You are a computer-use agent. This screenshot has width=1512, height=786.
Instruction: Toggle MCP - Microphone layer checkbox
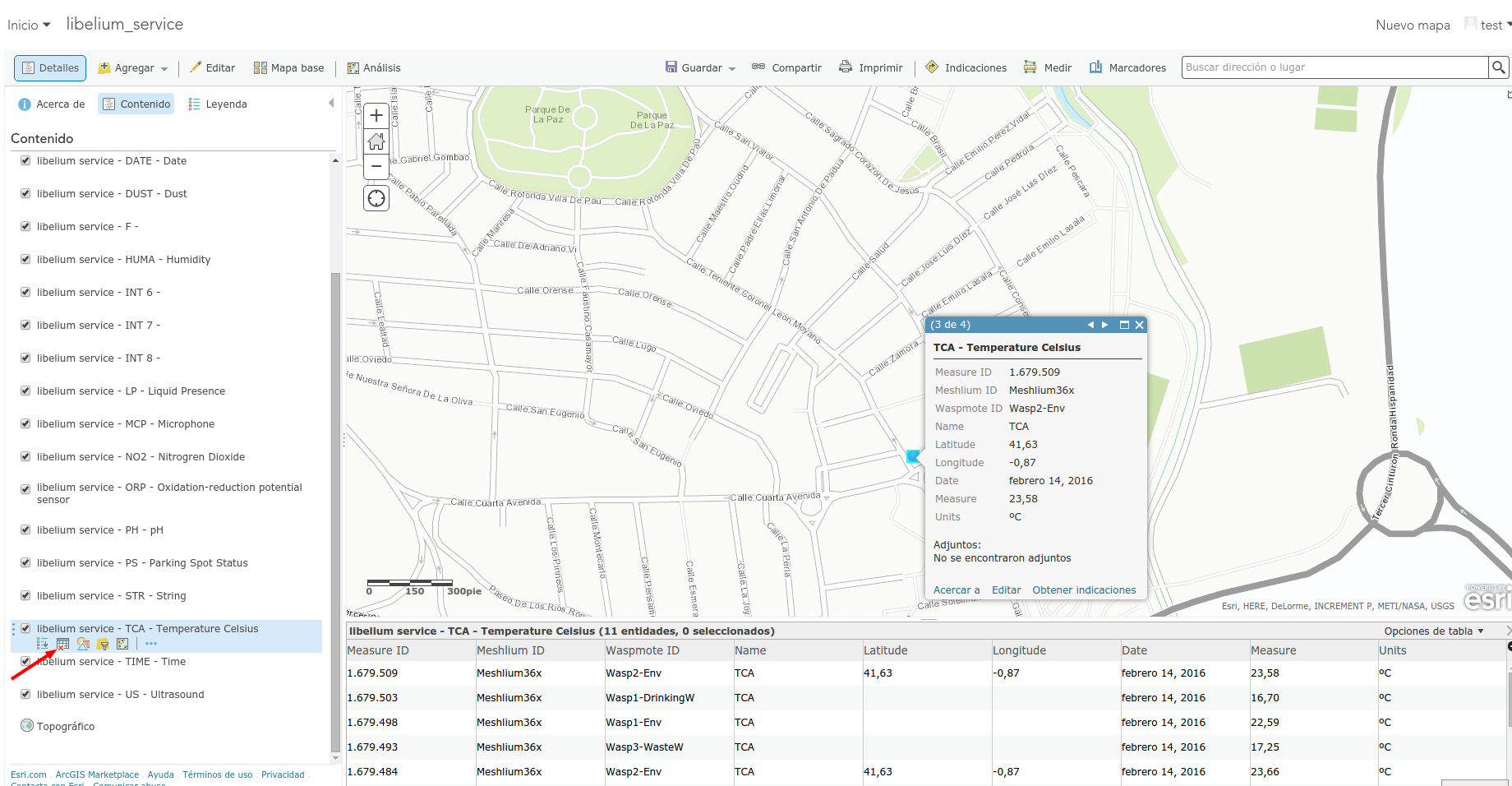coord(25,423)
